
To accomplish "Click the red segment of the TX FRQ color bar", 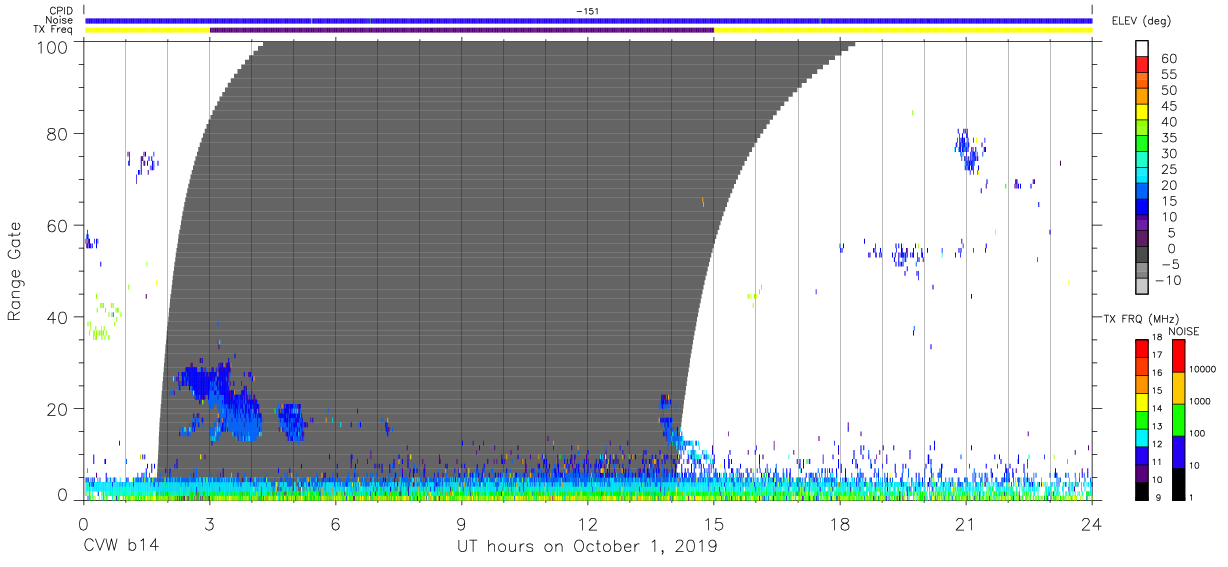I will (1141, 347).
